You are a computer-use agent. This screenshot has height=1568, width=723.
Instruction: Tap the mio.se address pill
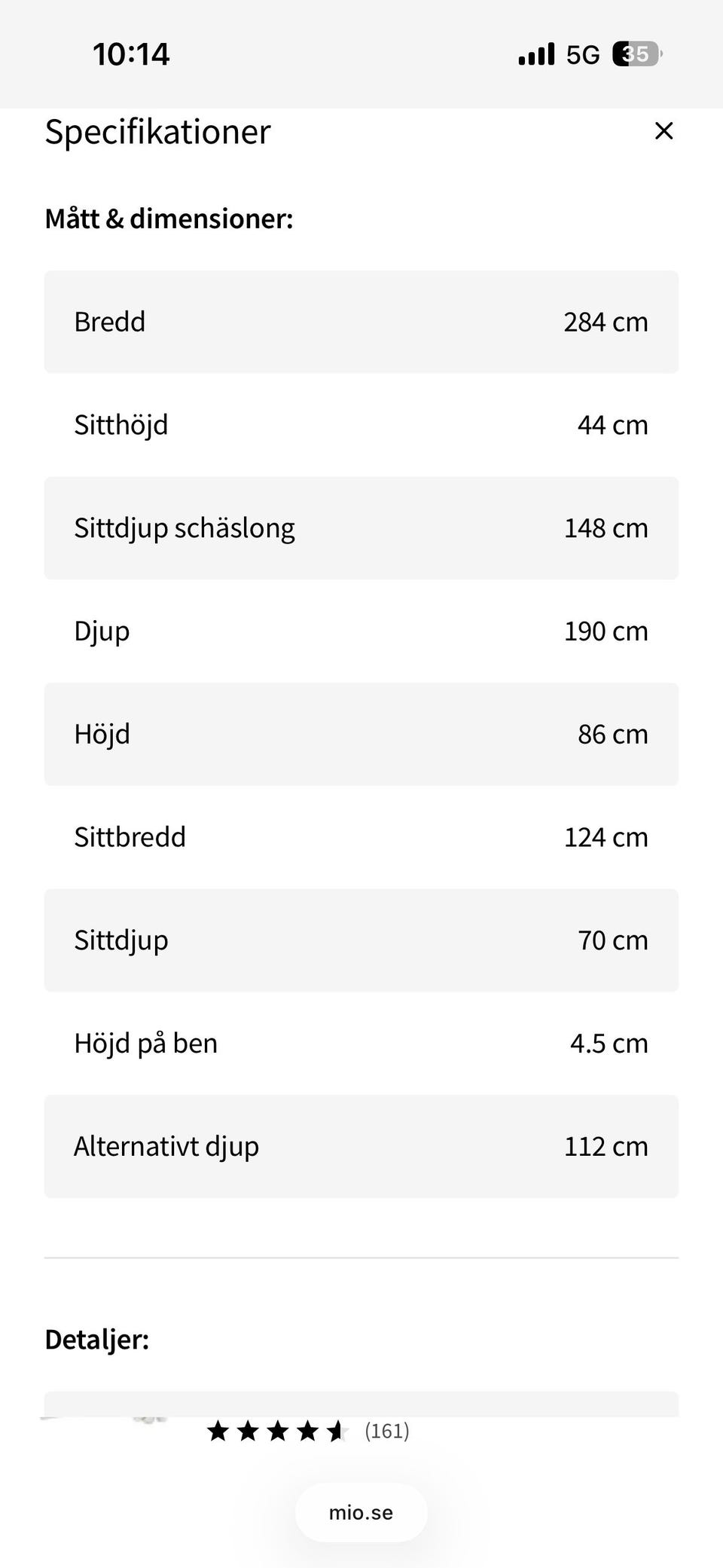coord(361,1512)
